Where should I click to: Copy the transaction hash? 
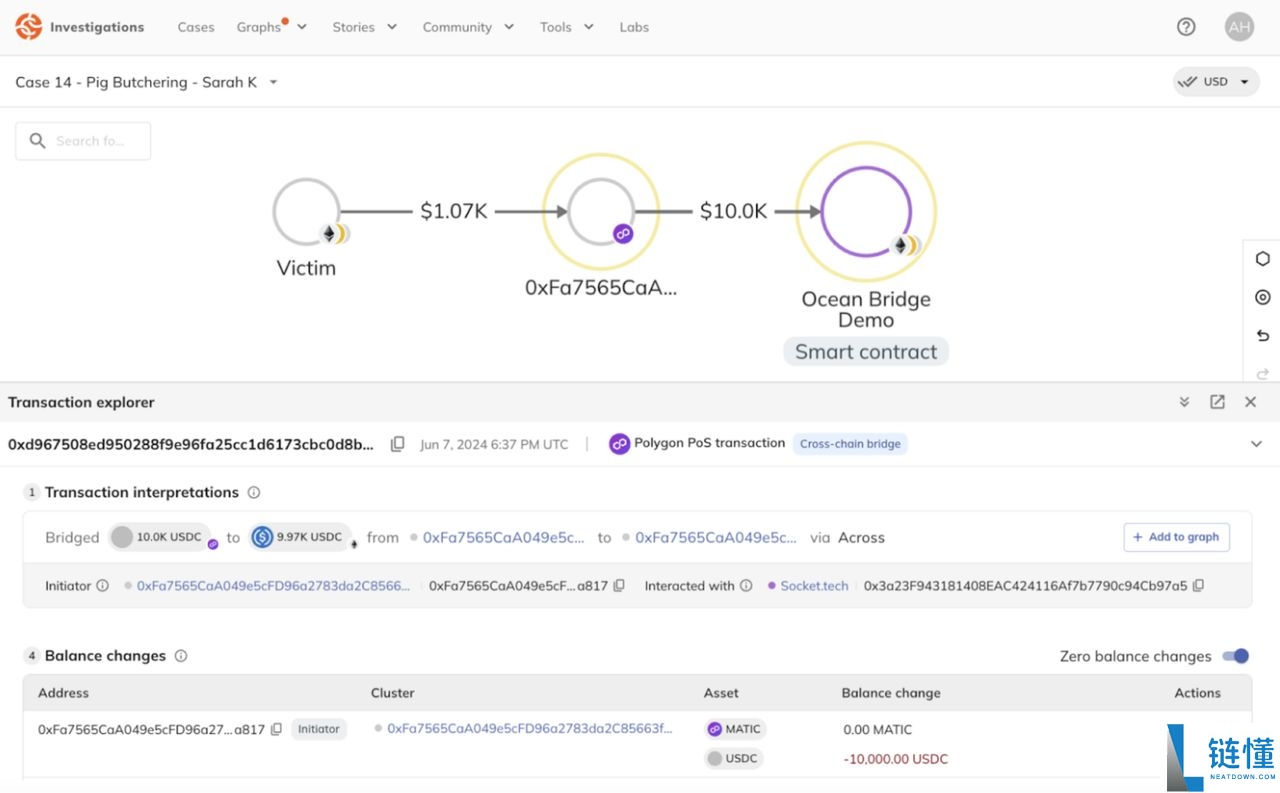tap(397, 444)
